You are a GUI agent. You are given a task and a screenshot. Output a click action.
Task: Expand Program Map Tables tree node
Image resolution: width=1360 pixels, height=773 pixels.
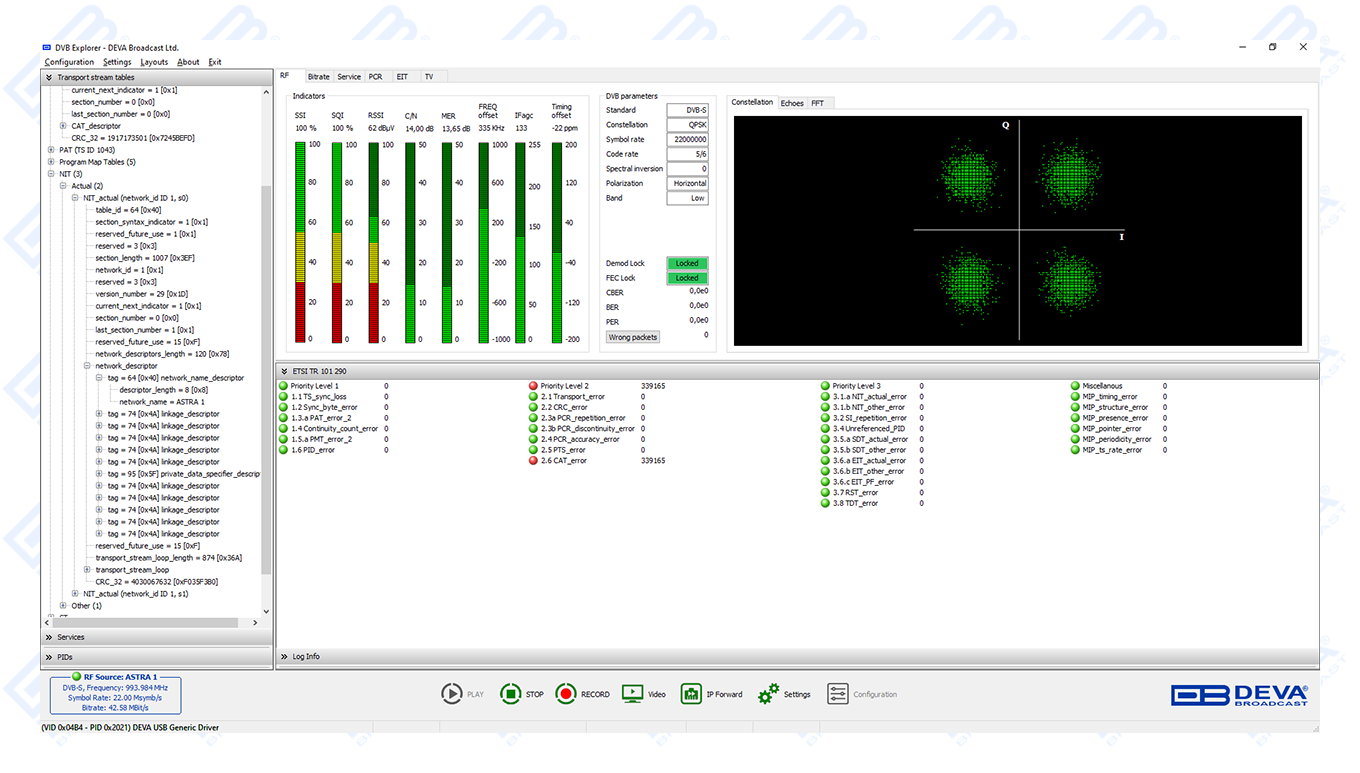click(x=51, y=162)
